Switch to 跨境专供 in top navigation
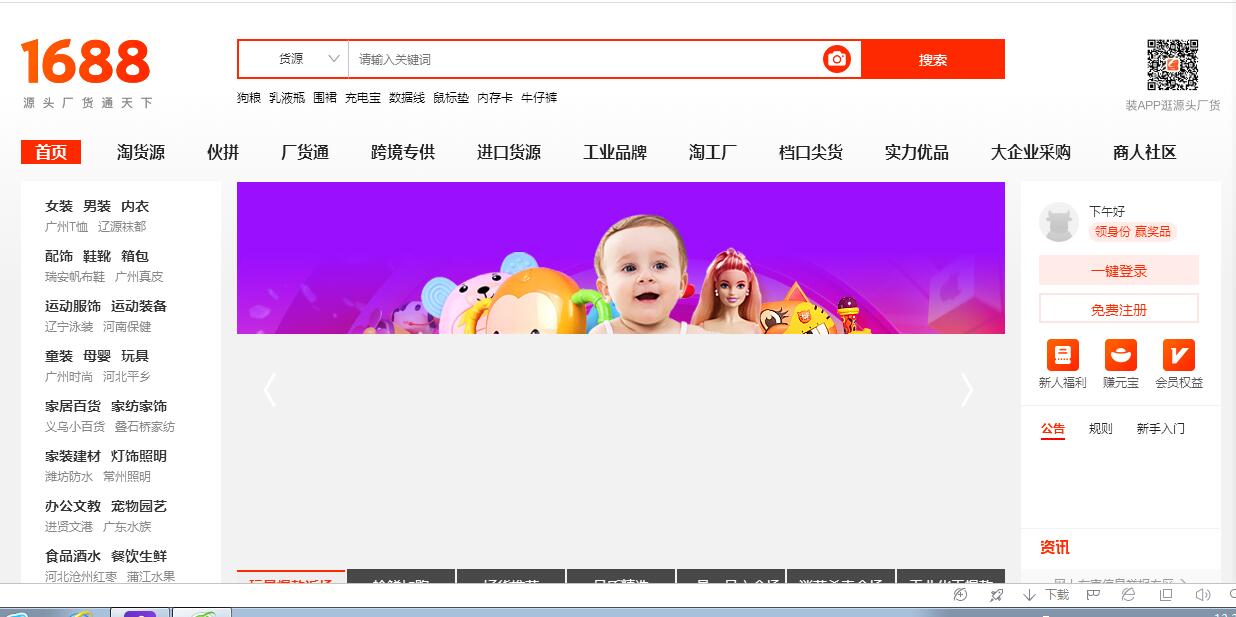Viewport: 1236px width, 617px height. [x=400, y=151]
